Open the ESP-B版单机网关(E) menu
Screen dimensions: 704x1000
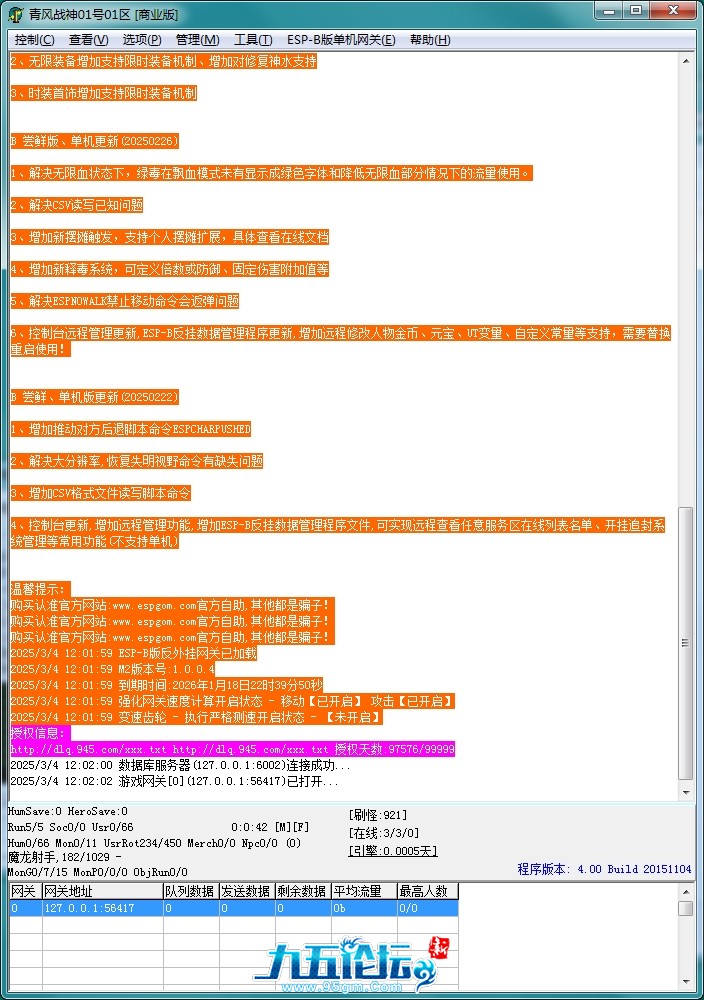[x=341, y=40]
